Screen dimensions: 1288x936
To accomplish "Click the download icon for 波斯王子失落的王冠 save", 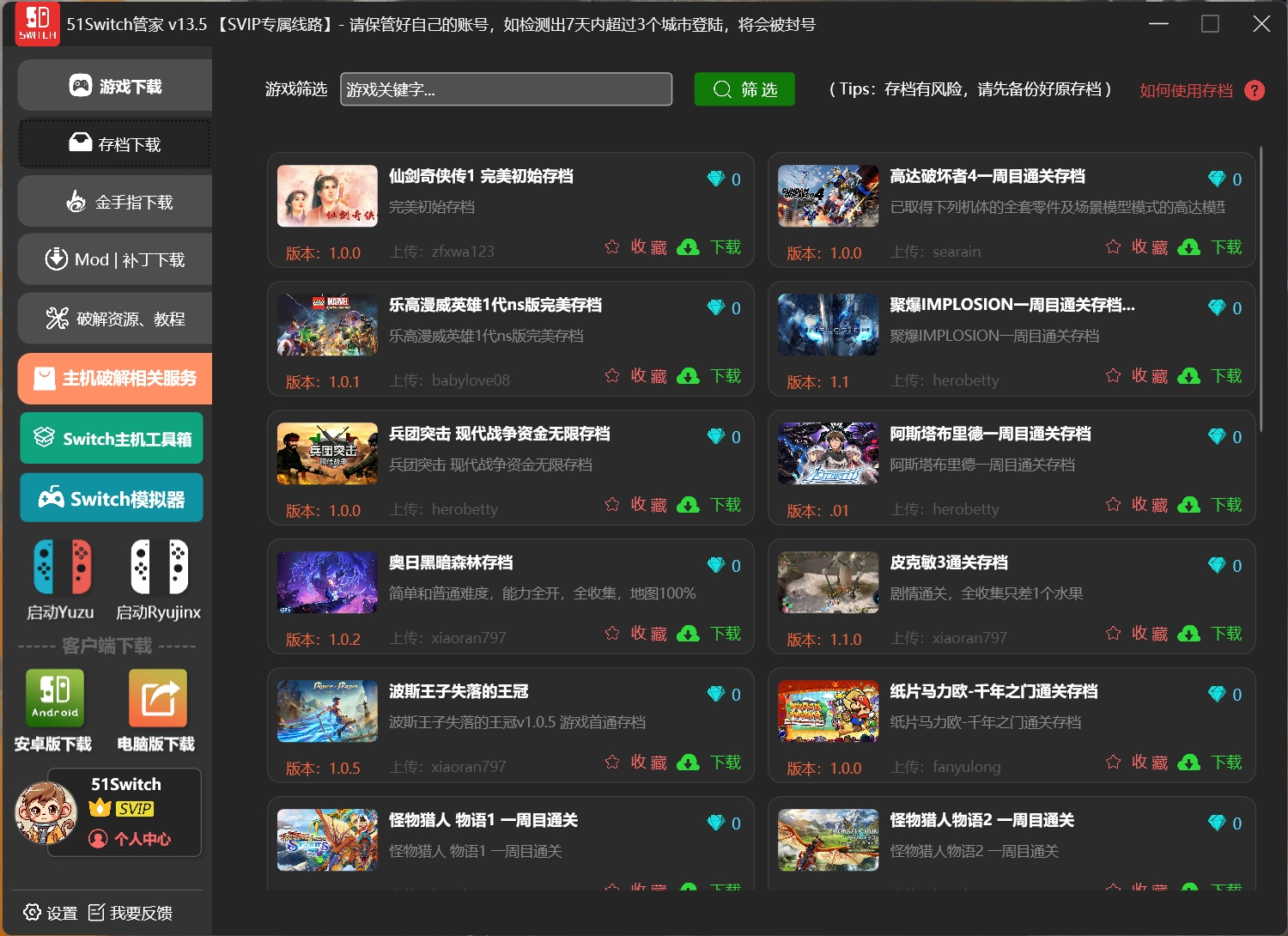I will (x=688, y=763).
